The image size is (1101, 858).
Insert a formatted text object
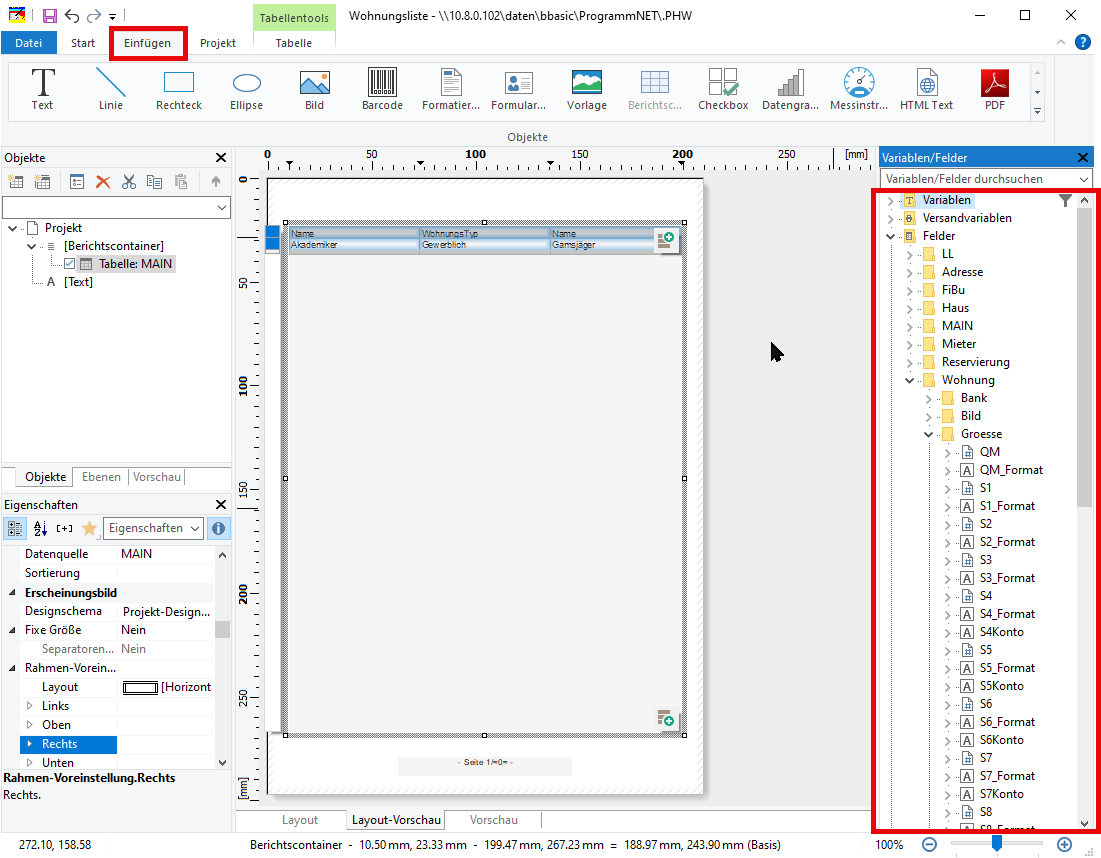point(451,89)
